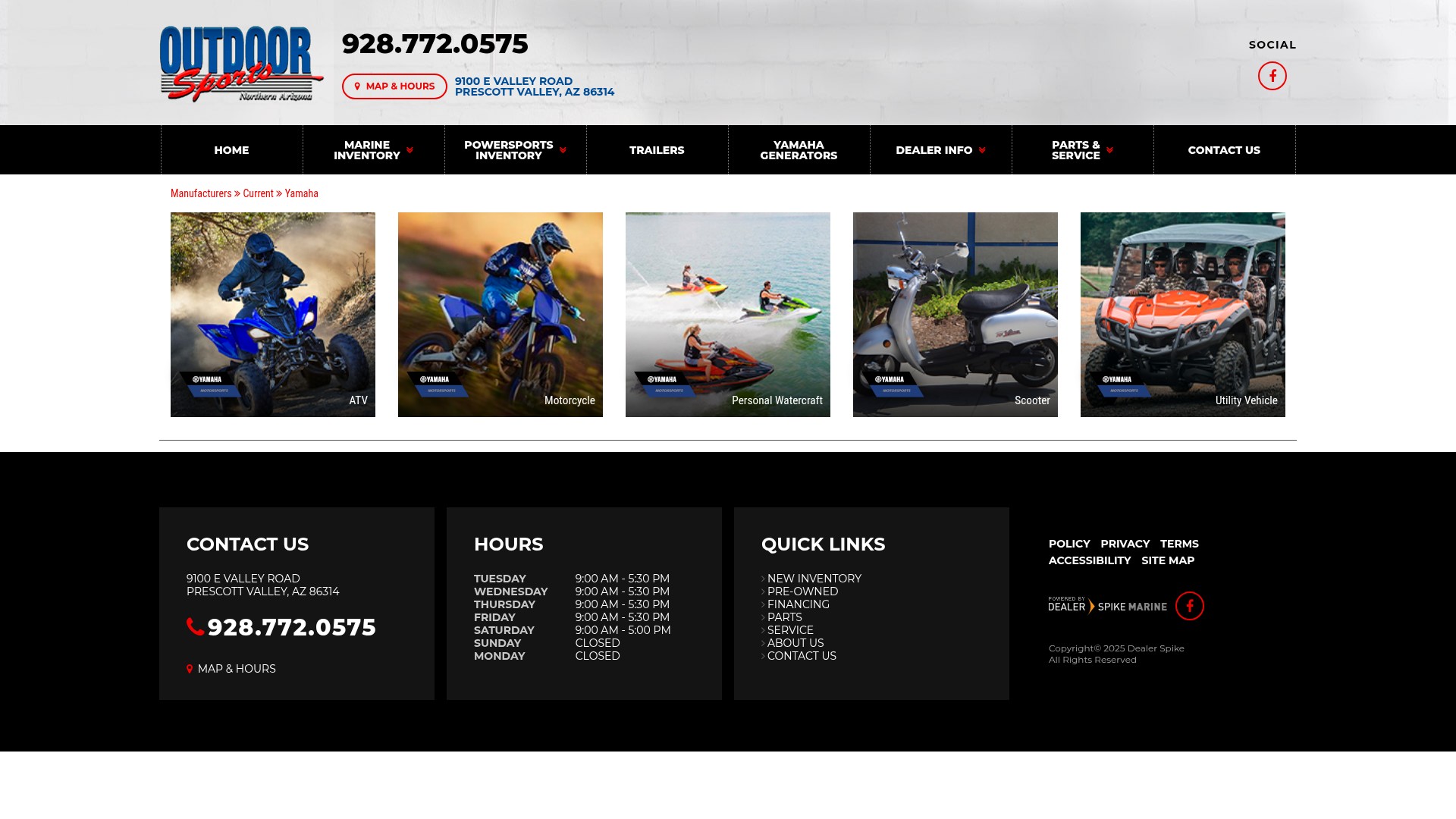This screenshot has width=1456, height=819.
Task: Open the Accessibility footer link
Action: tap(1090, 560)
